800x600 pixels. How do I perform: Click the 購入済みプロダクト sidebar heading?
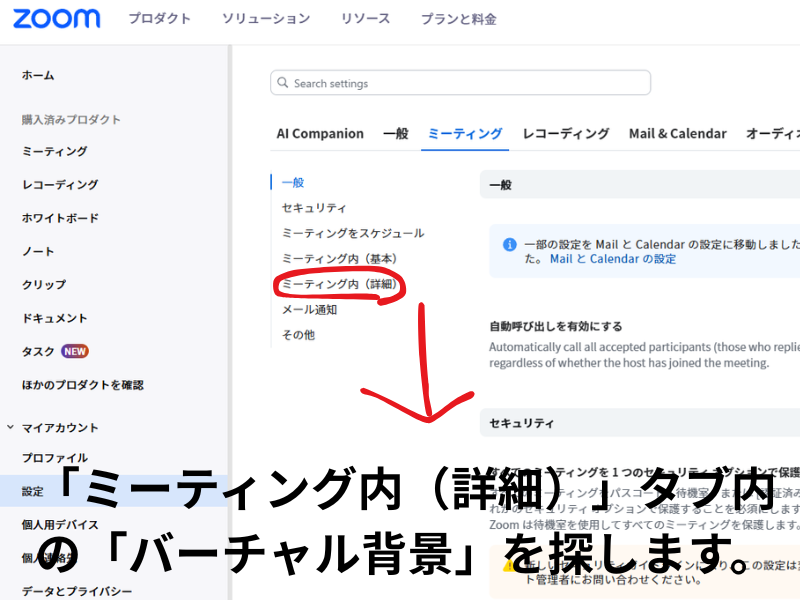point(71,120)
